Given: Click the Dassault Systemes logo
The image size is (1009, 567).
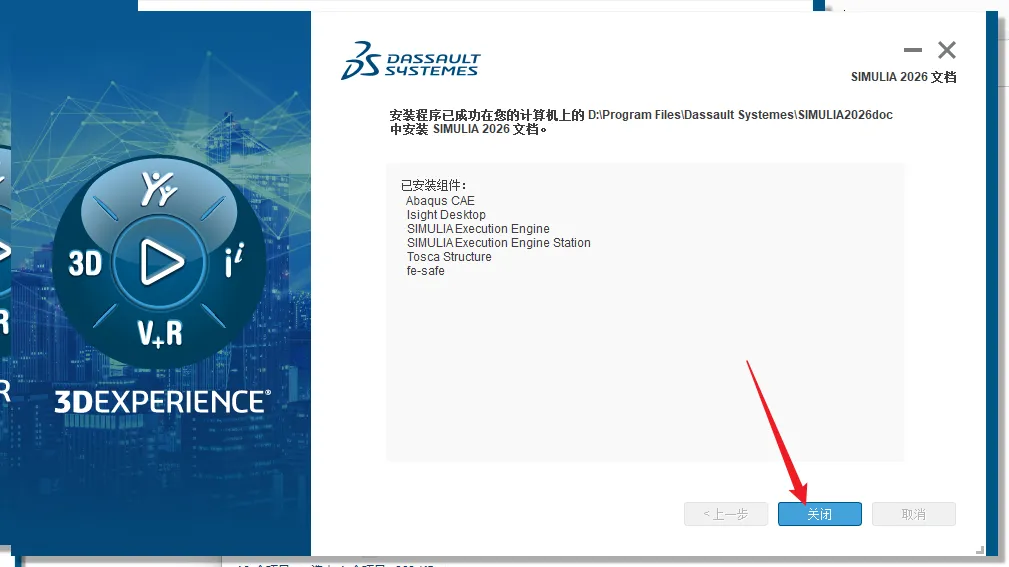Looking at the screenshot, I should click(x=411, y=60).
